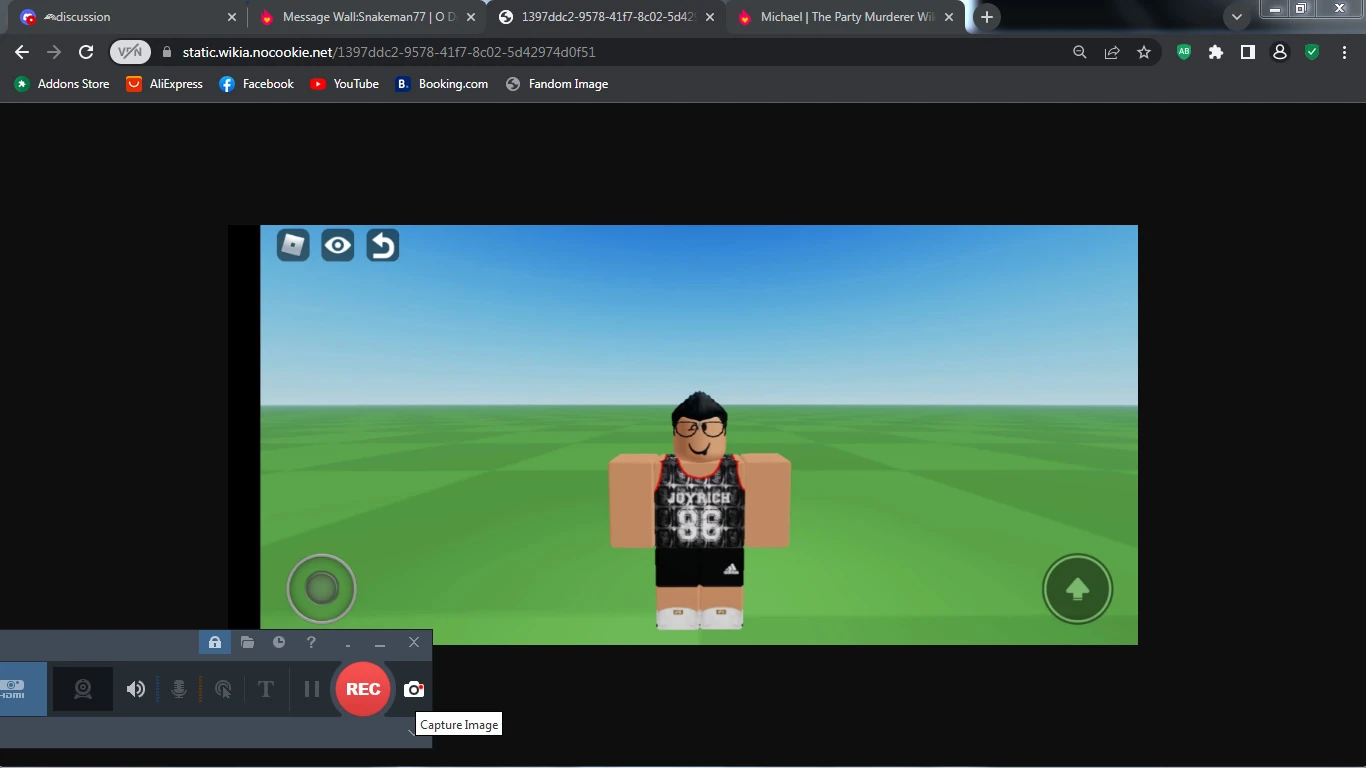Image resolution: width=1366 pixels, height=768 pixels.
Task: Open the scheduled recording clock icon
Action: point(279,642)
